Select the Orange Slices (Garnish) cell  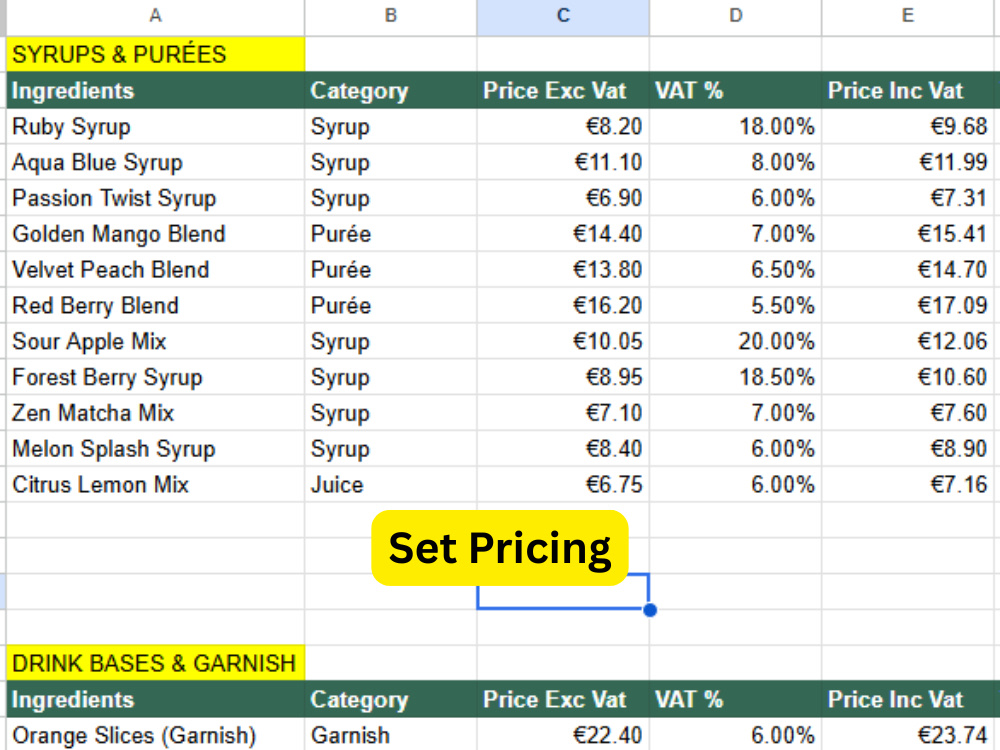point(155,735)
